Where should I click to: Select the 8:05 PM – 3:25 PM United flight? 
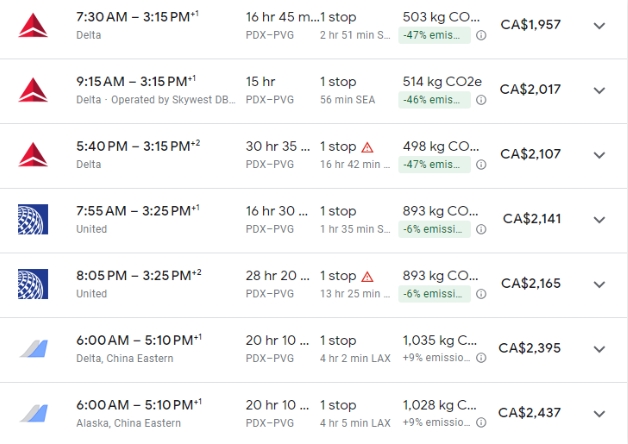point(314,285)
